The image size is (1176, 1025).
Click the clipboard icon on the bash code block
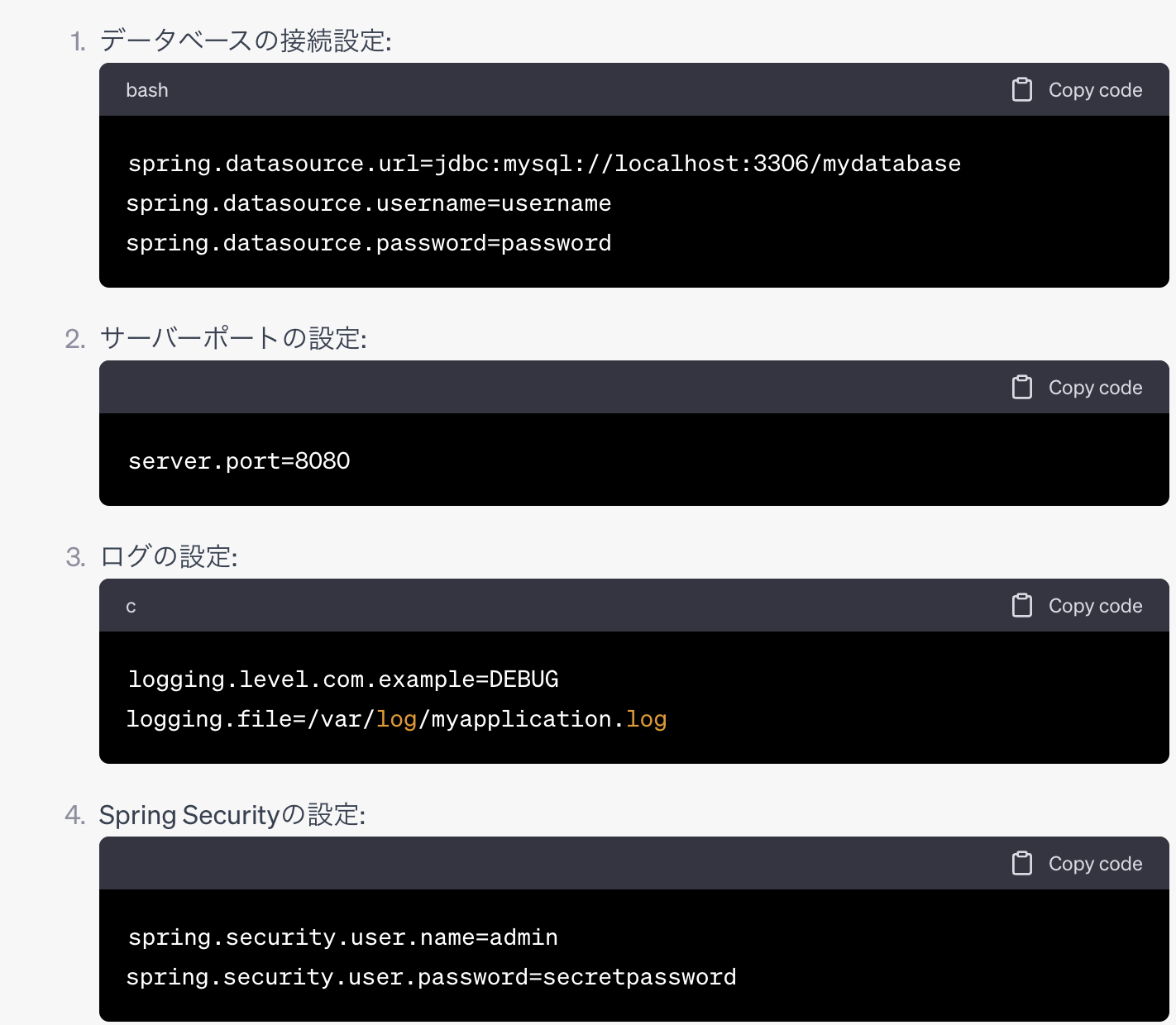pyautogui.click(x=1022, y=89)
